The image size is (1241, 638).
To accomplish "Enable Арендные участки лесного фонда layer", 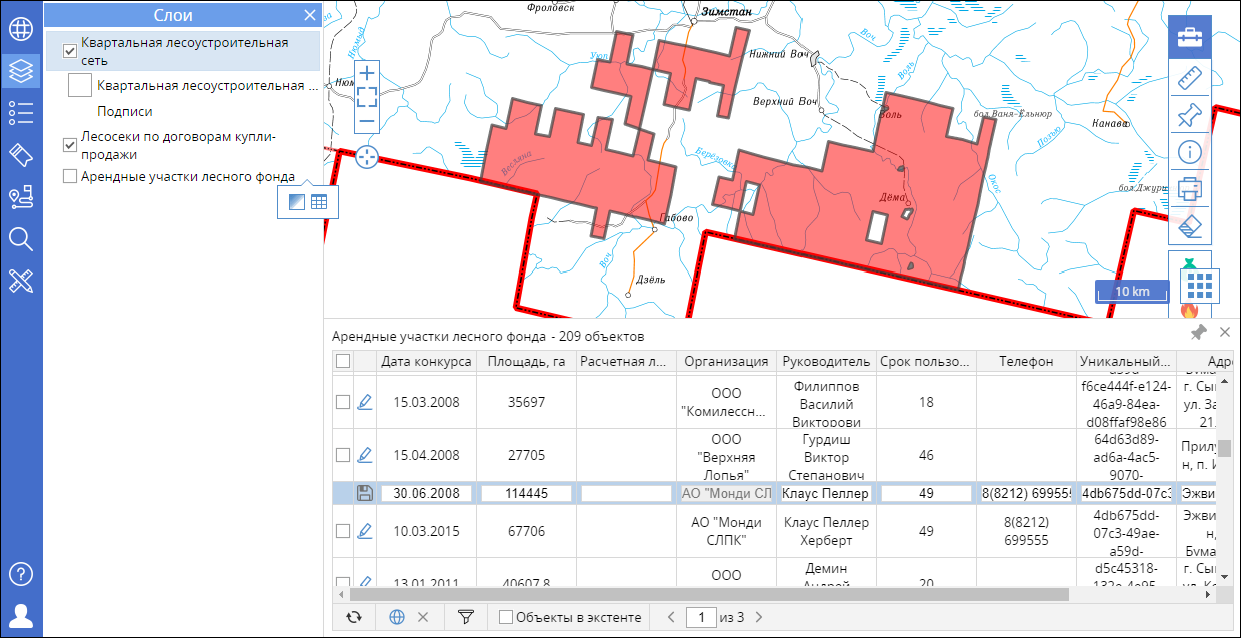I will tap(70, 176).
